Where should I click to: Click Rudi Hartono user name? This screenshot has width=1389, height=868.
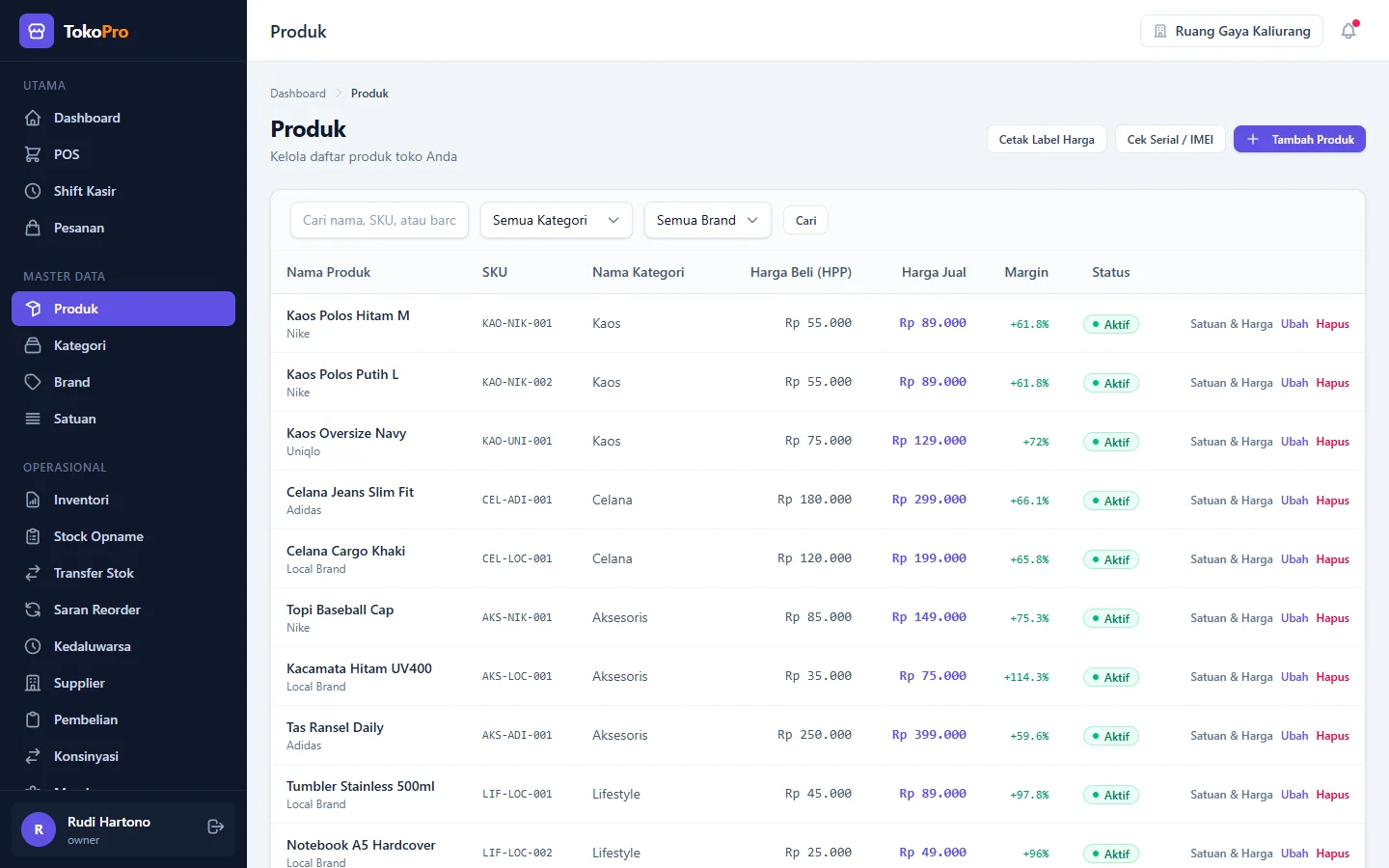(x=109, y=822)
